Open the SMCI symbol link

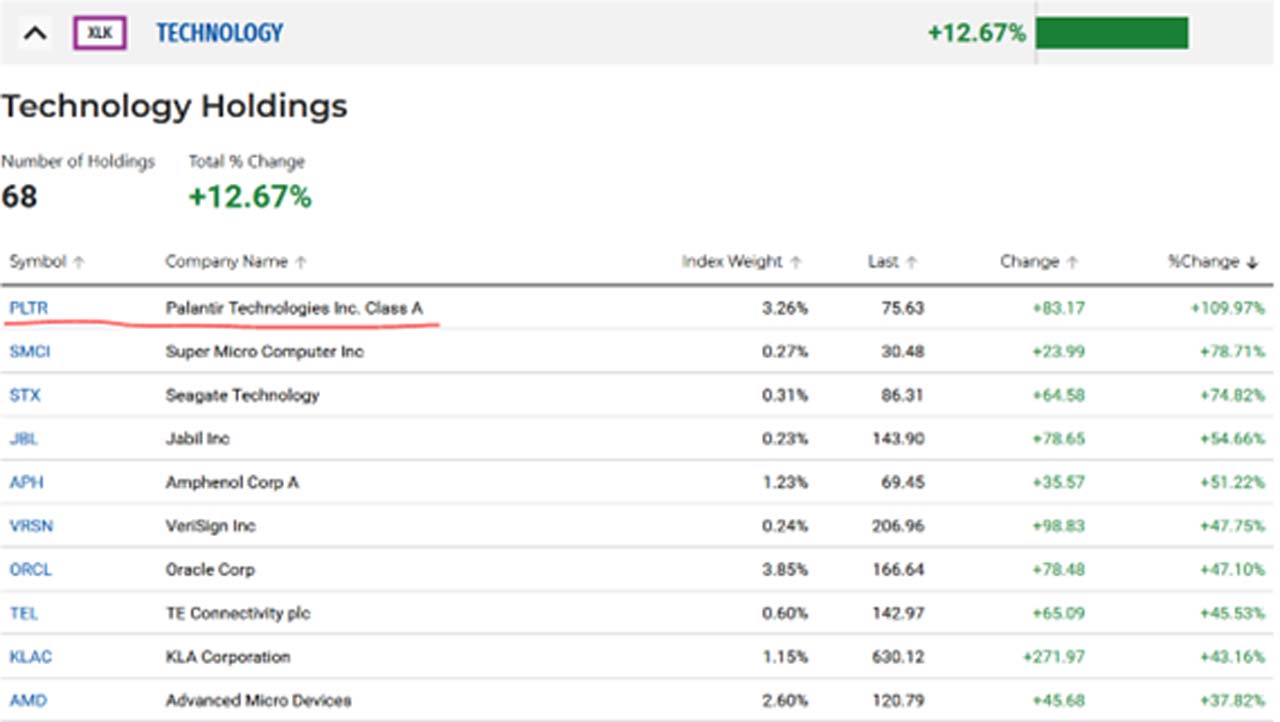(x=31, y=352)
